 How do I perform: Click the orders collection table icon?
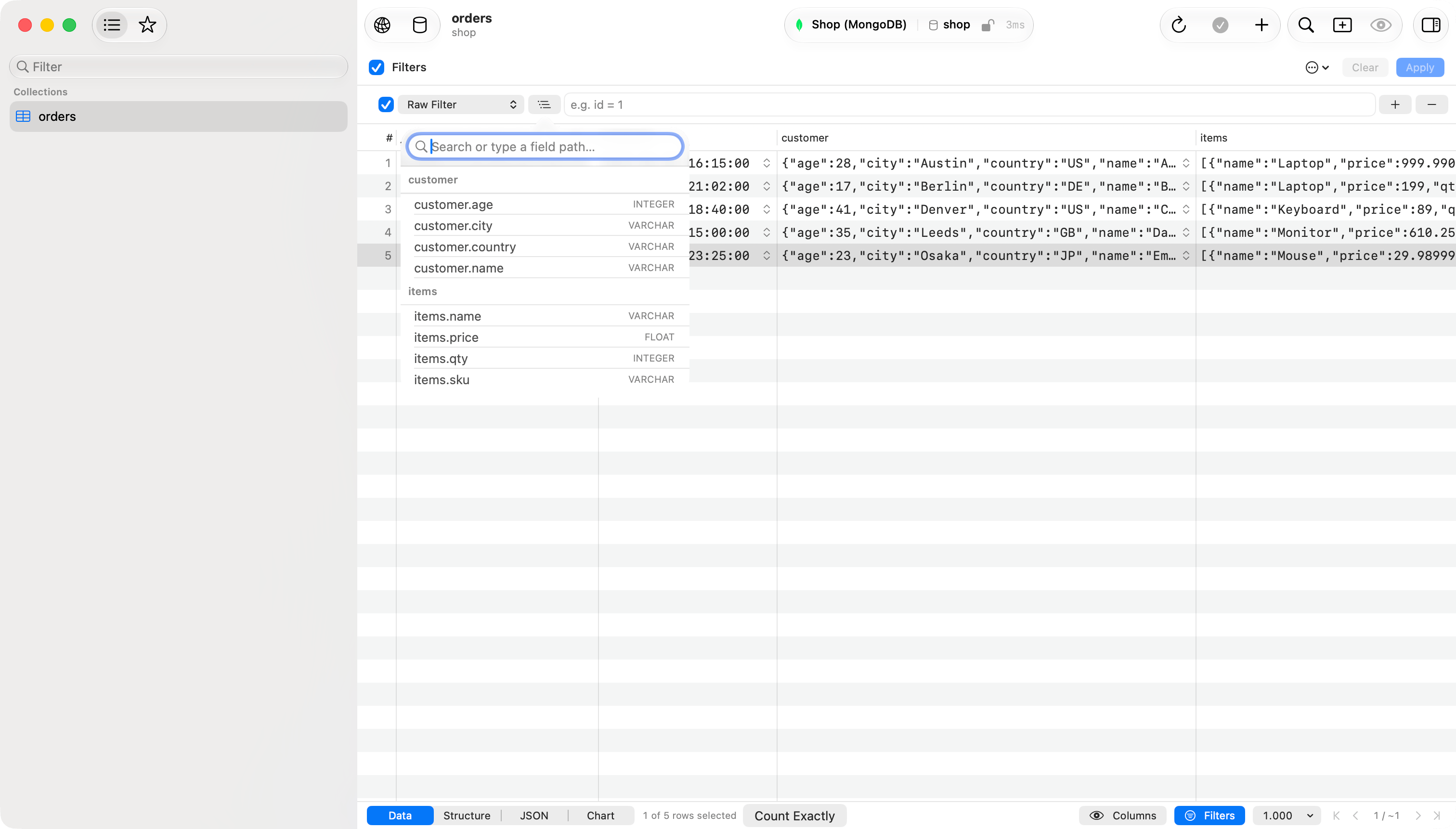click(x=23, y=117)
